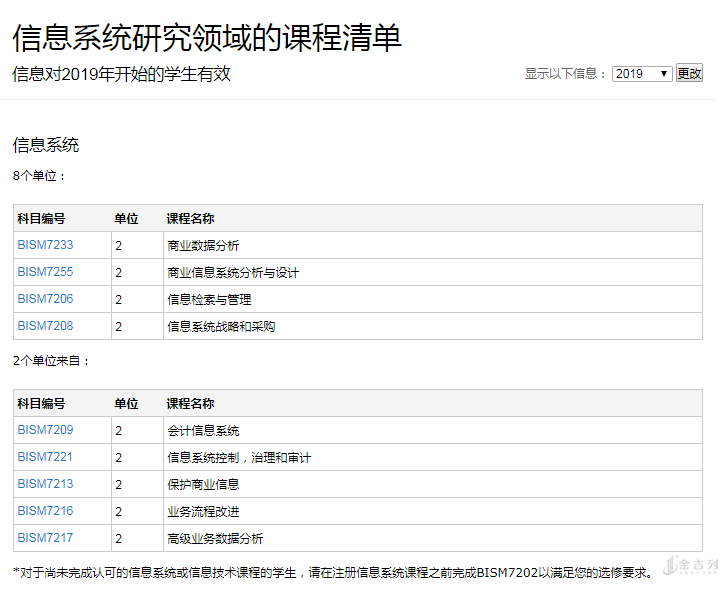Open the BISM7208 course link
Screen dimensions: 728x592
point(45,326)
